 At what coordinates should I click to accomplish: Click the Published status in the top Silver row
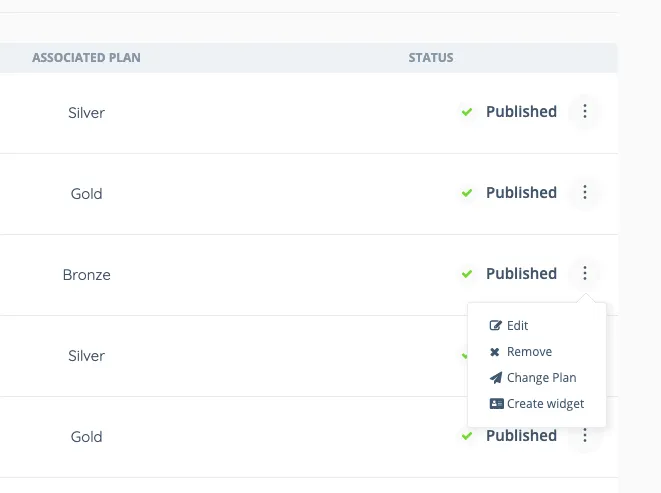click(x=521, y=112)
